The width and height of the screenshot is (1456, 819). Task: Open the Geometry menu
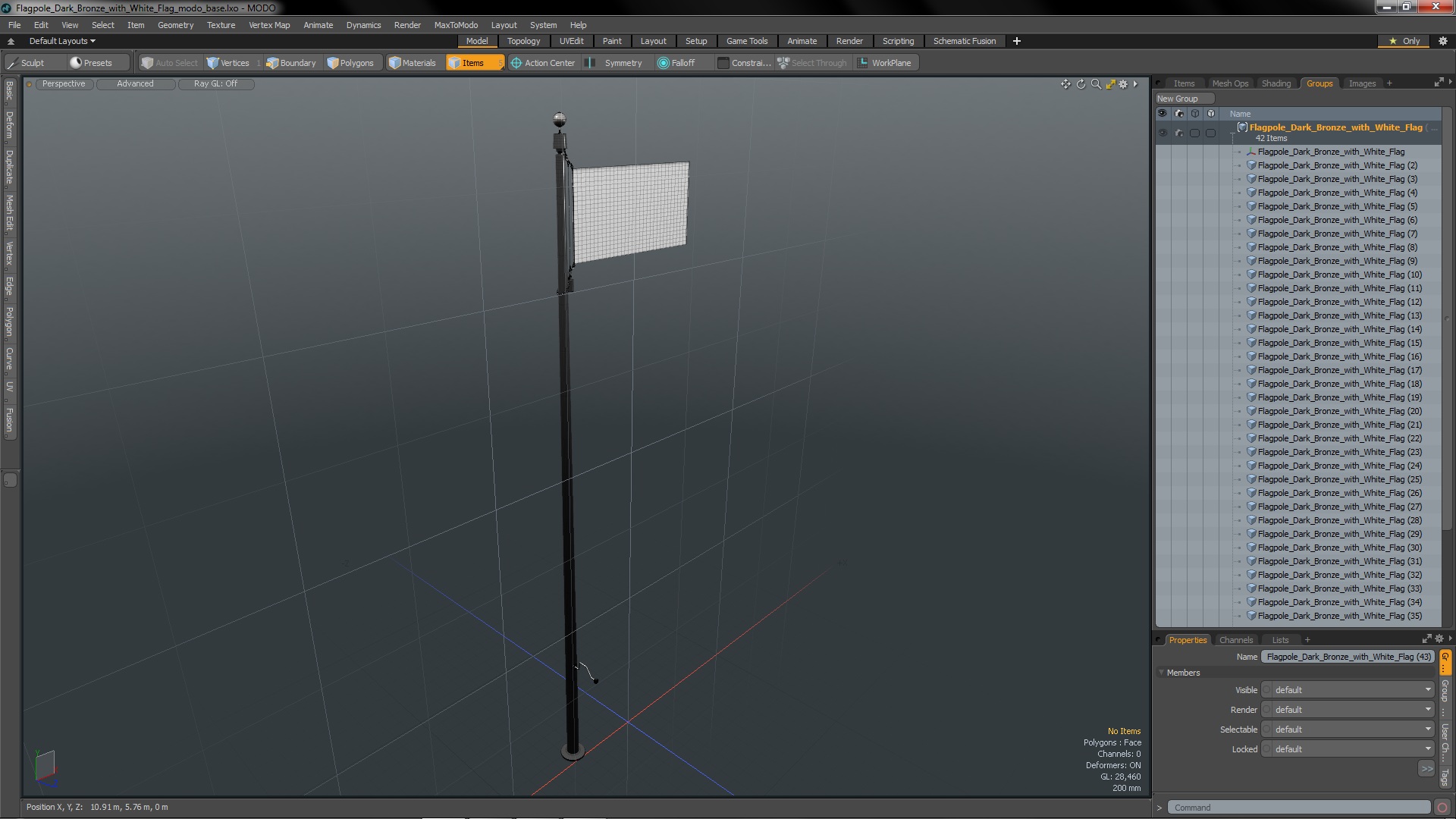175,25
